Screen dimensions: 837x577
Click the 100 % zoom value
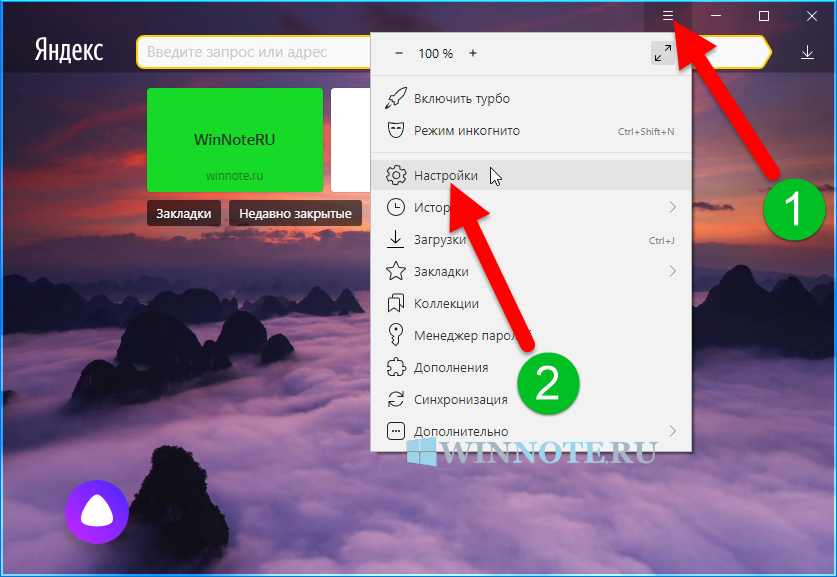(436, 53)
